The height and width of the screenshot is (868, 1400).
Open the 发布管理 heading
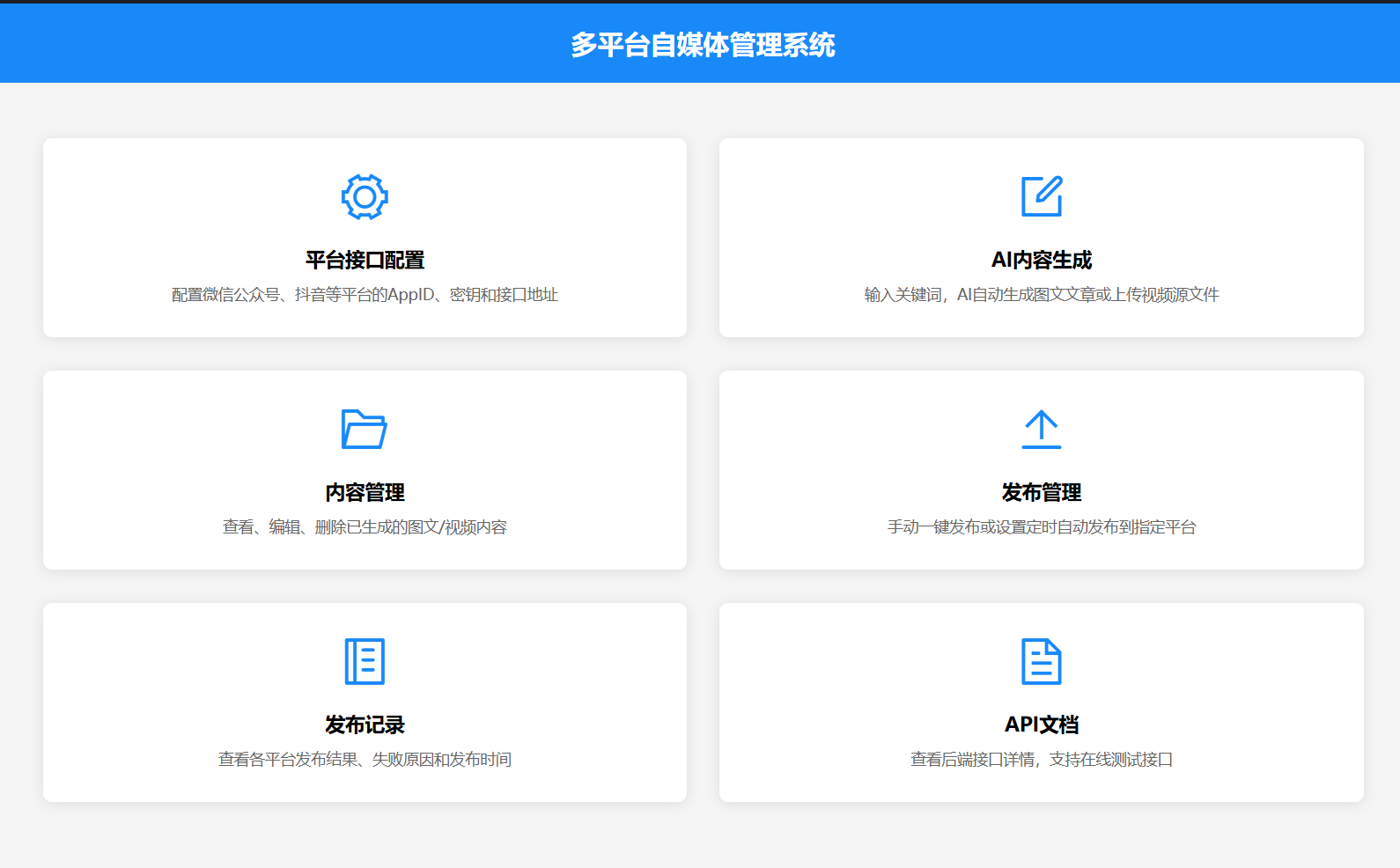pos(1041,492)
